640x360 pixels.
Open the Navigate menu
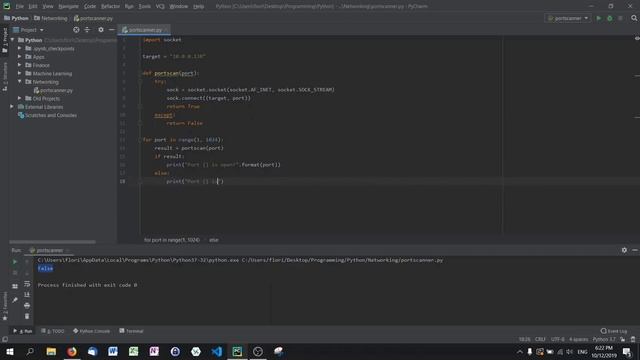click(x=68, y=7)
